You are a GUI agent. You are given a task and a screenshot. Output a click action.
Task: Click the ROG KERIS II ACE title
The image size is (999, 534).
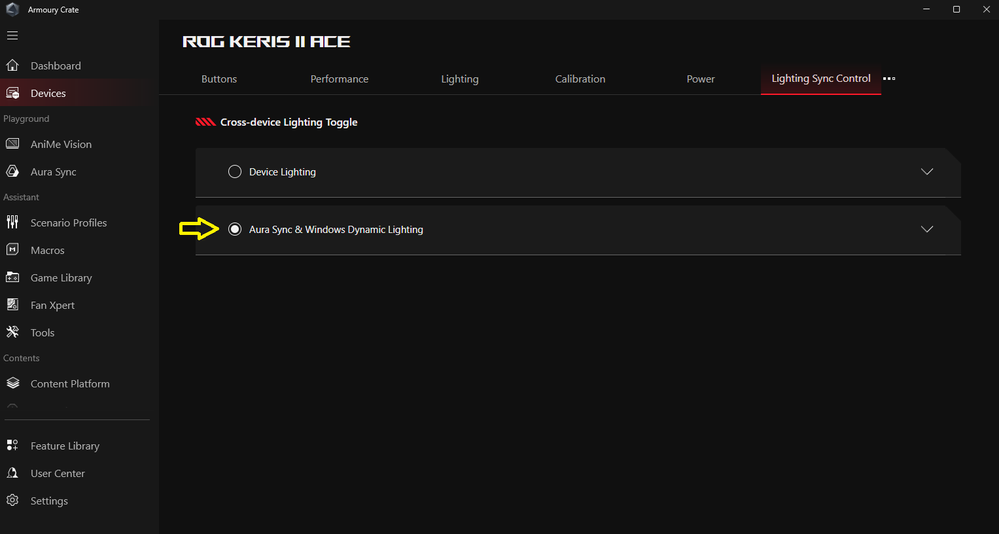[266, 42]
